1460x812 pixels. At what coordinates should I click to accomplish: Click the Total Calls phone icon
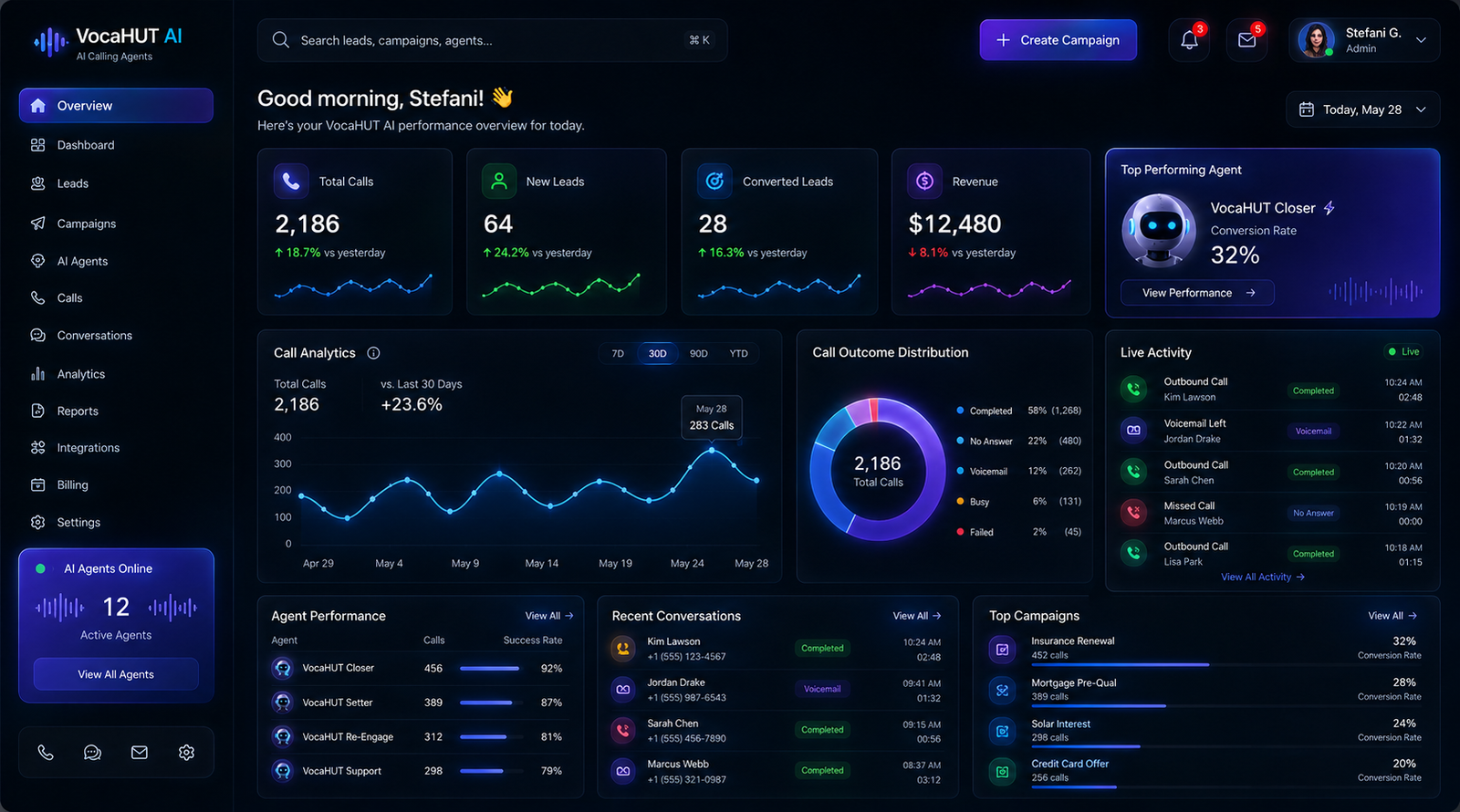coord(291,181)
